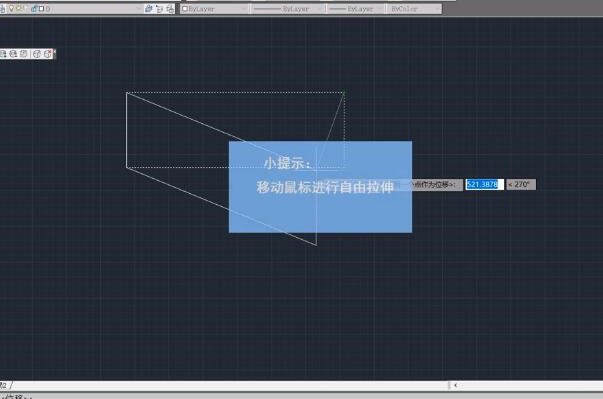603x399 pixels.
Task: Click the layer 0 color swatch
Action: pos(41,8)
